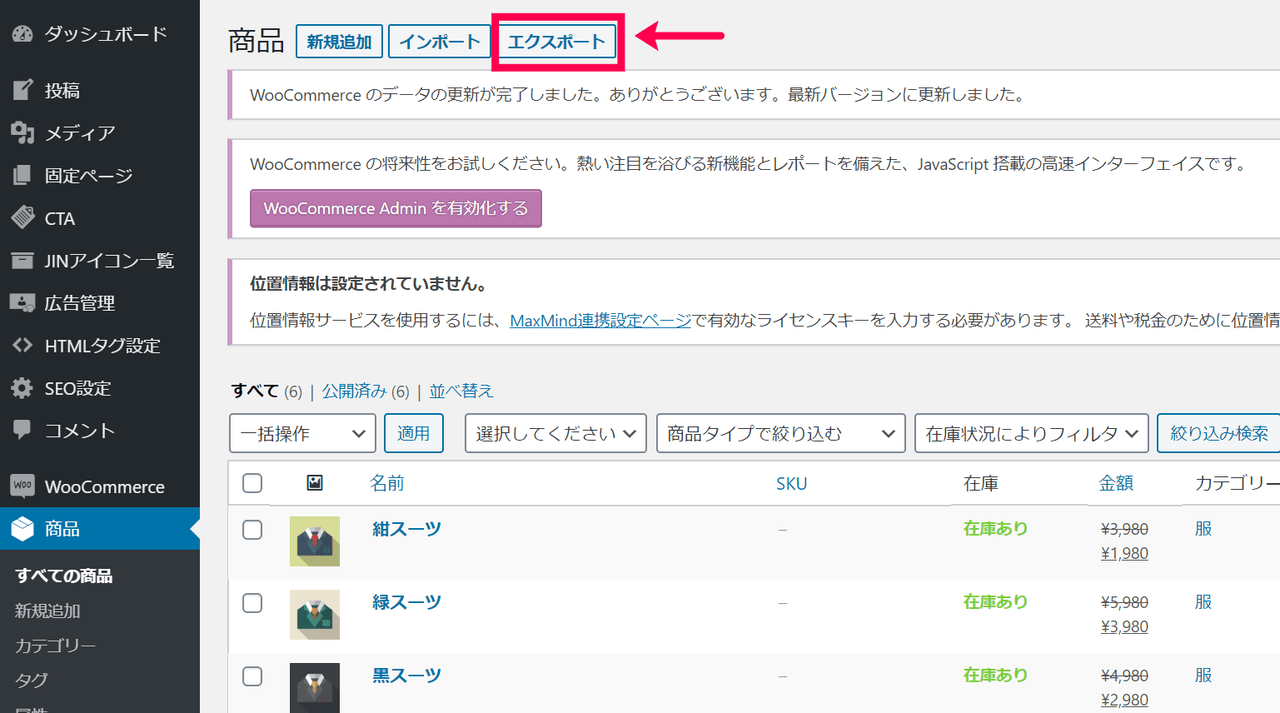Click the media icon beside メディア

pyautogui.click(x=23, y=133)
